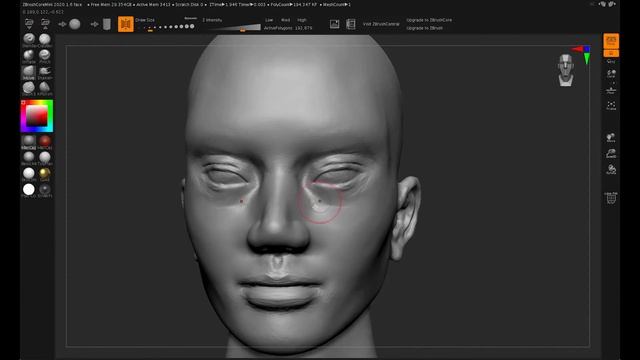Toggle small orange button beneath Persp
The image size is (640, 360).
(611, 53)
